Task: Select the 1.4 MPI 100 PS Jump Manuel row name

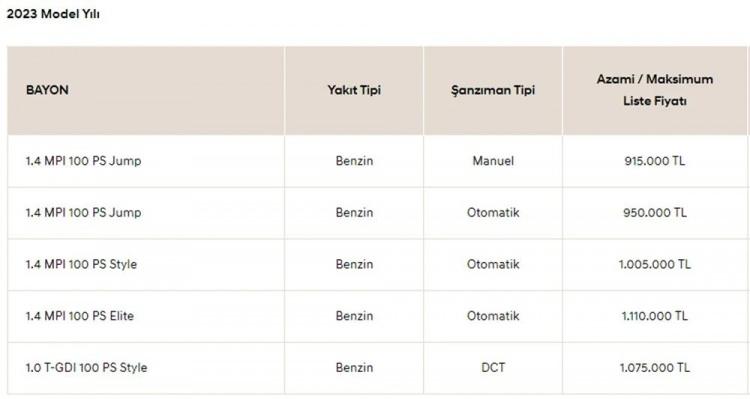Action: [x=83, y=161]
